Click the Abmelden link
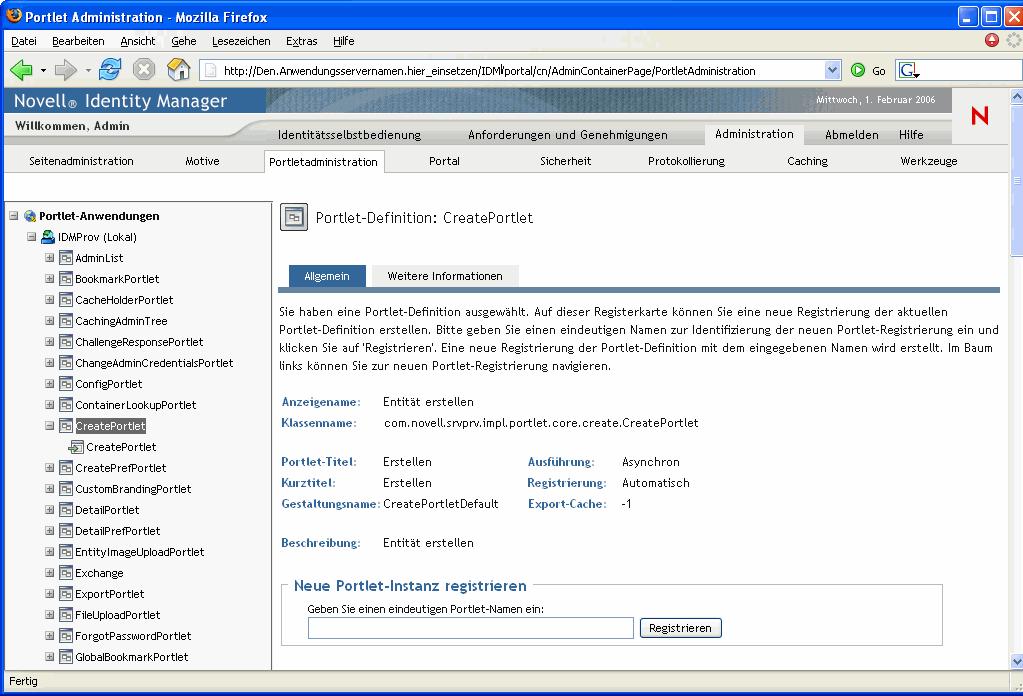 [851, 135]
